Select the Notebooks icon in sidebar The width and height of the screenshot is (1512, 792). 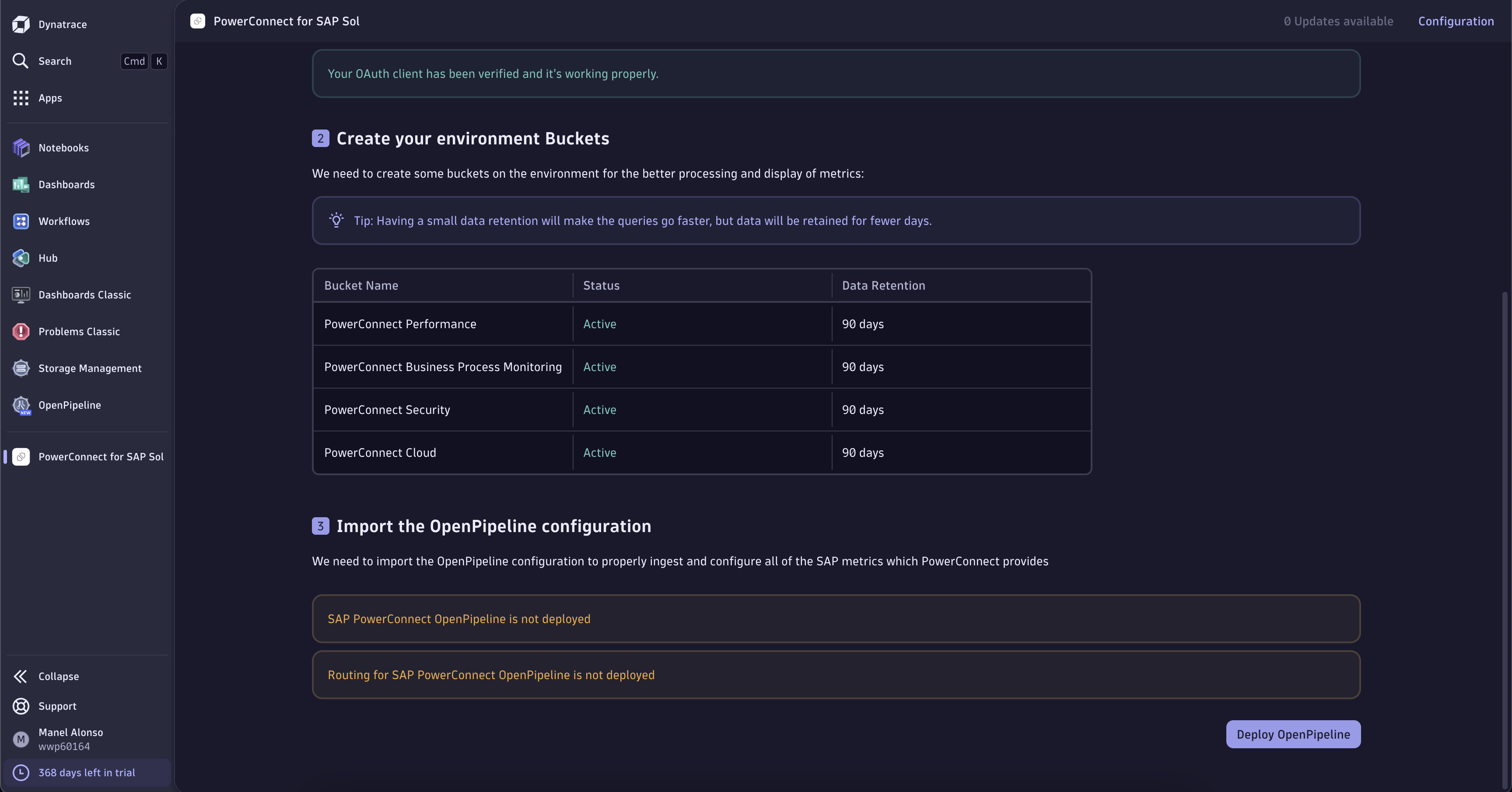[21, 148]
